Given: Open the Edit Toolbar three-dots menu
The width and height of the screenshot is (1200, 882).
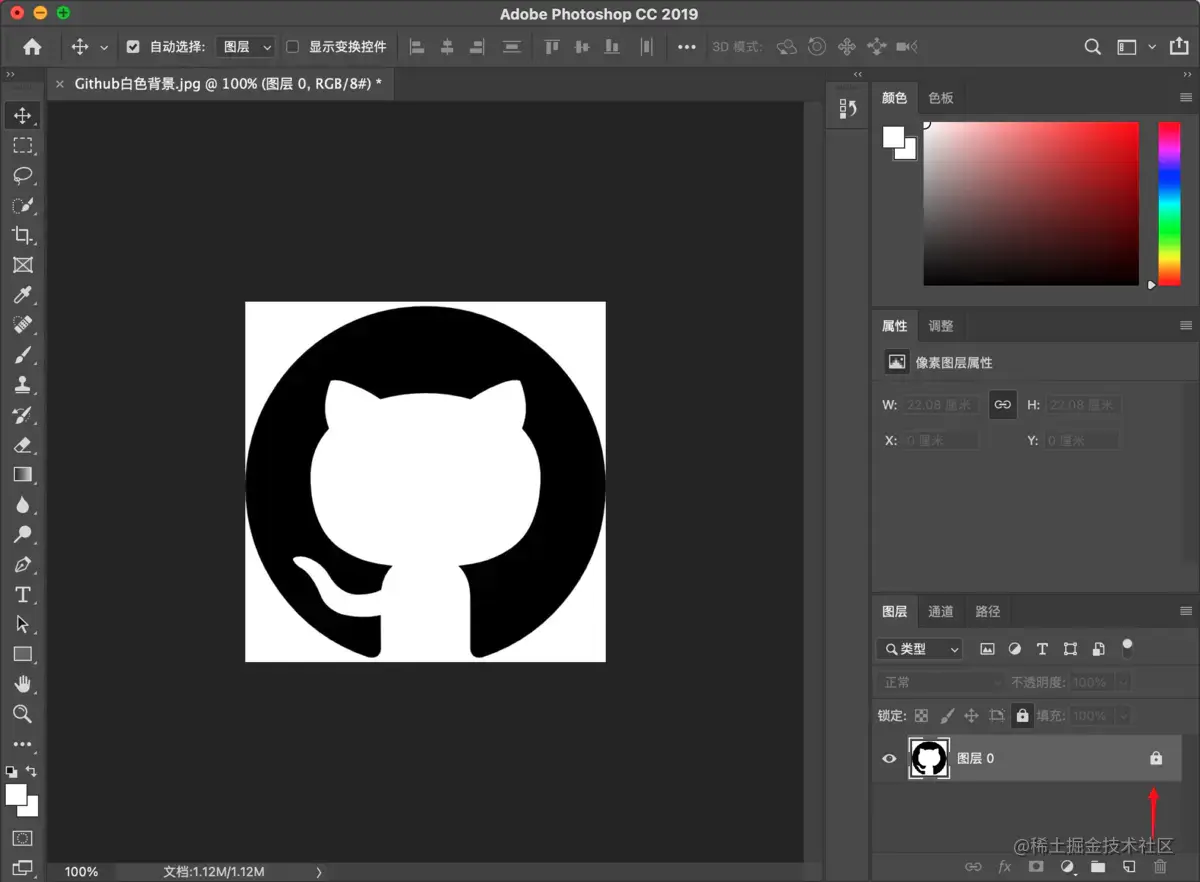Looking at the screenshot, I should coord(23,744).
